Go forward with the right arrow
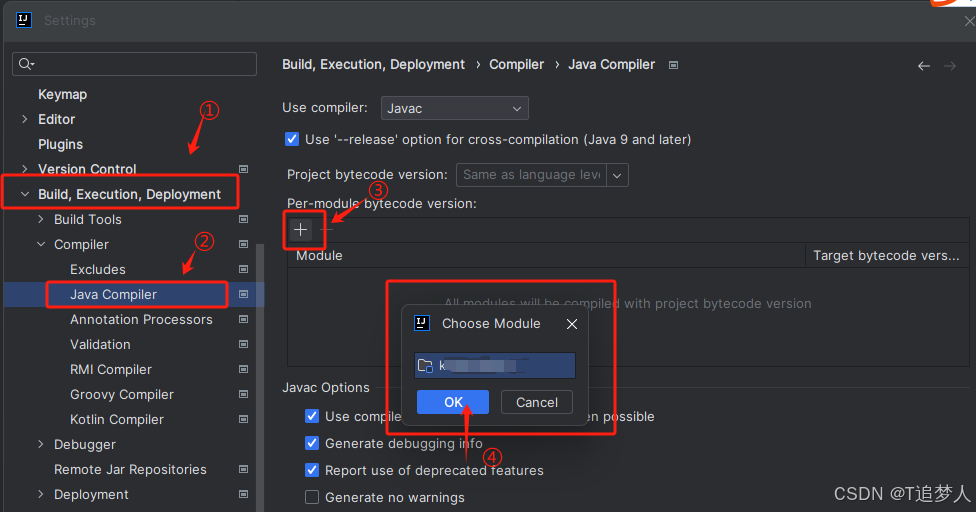 point(950,66)
